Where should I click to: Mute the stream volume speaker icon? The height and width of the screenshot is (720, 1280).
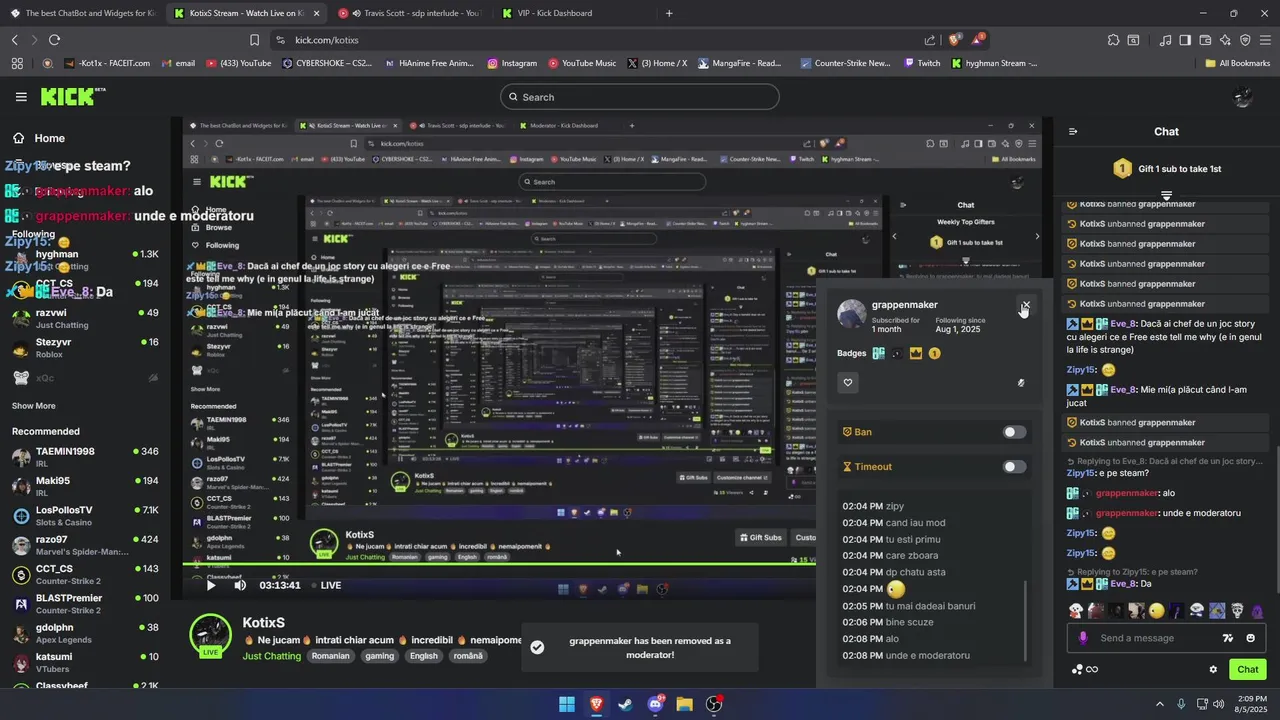(x=240, y=585)
